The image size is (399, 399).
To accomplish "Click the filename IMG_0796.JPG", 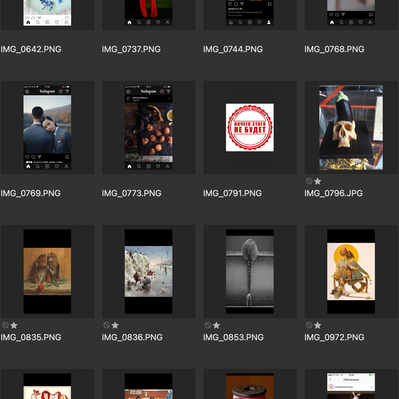I will click(334, 193).
